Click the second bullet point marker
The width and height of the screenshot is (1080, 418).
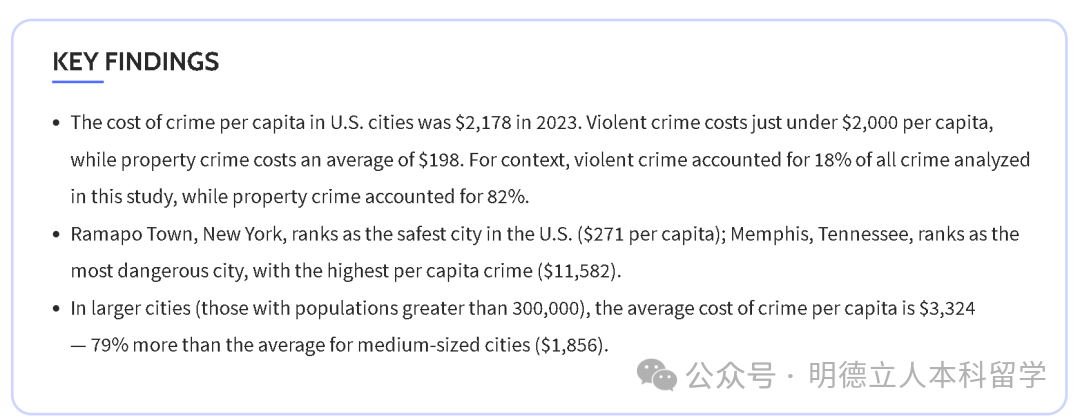pyautogui.click(x=56, y=234)
